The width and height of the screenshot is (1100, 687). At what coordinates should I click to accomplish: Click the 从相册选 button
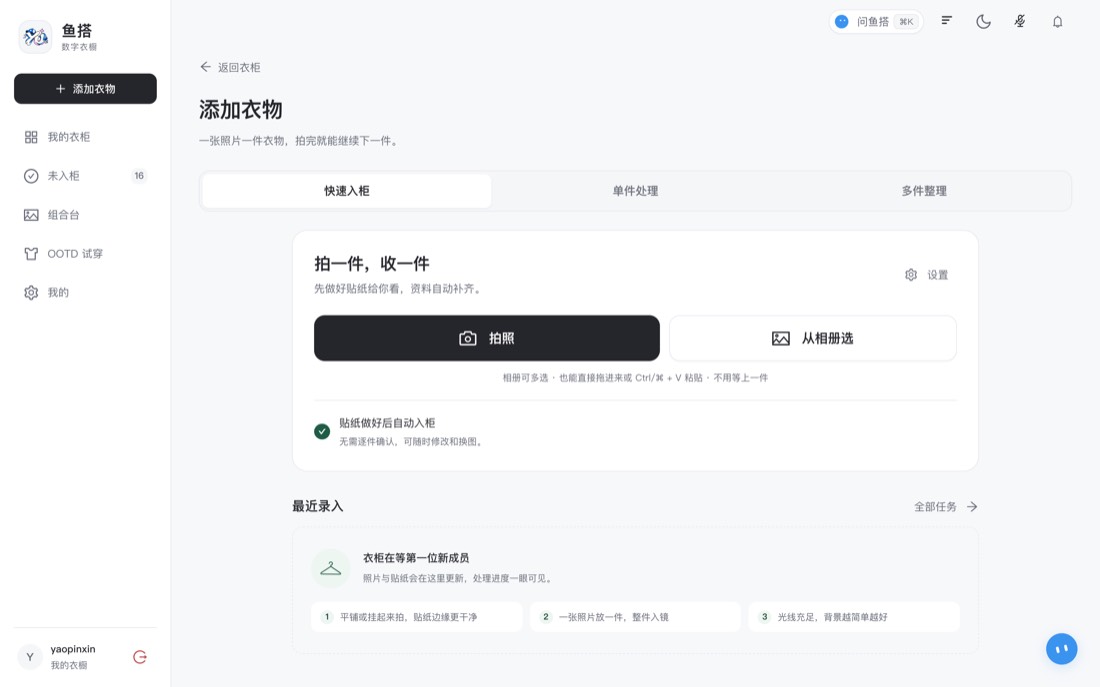point(813,338)
